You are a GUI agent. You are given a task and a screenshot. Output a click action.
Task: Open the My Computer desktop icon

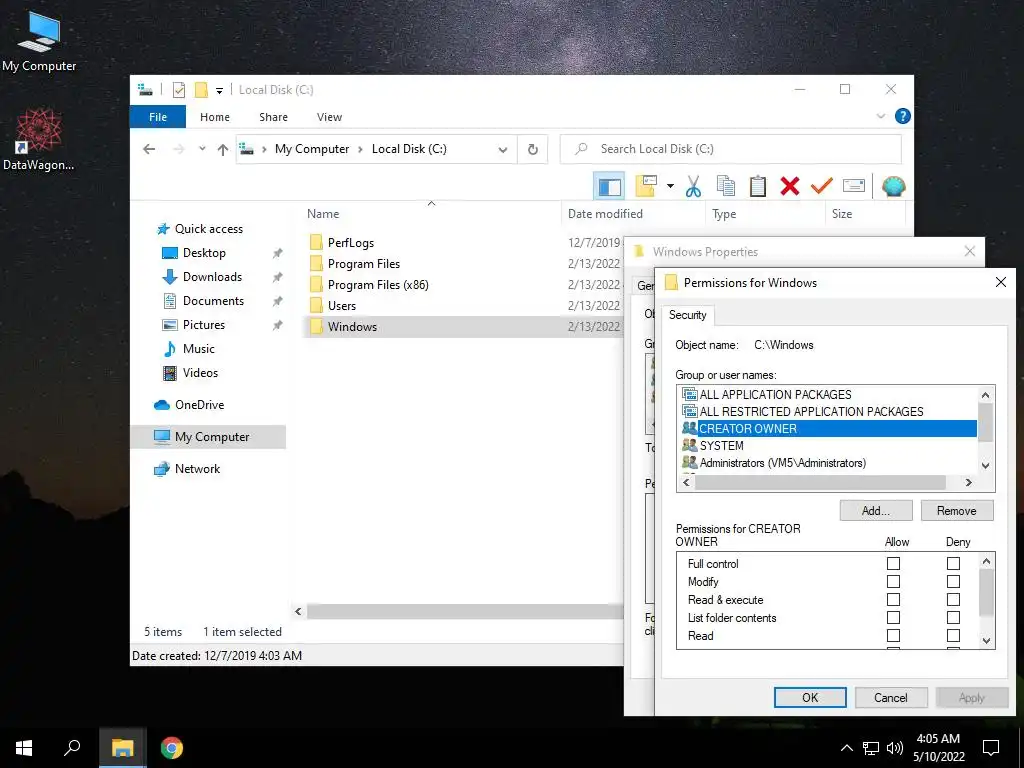(39, 41)
